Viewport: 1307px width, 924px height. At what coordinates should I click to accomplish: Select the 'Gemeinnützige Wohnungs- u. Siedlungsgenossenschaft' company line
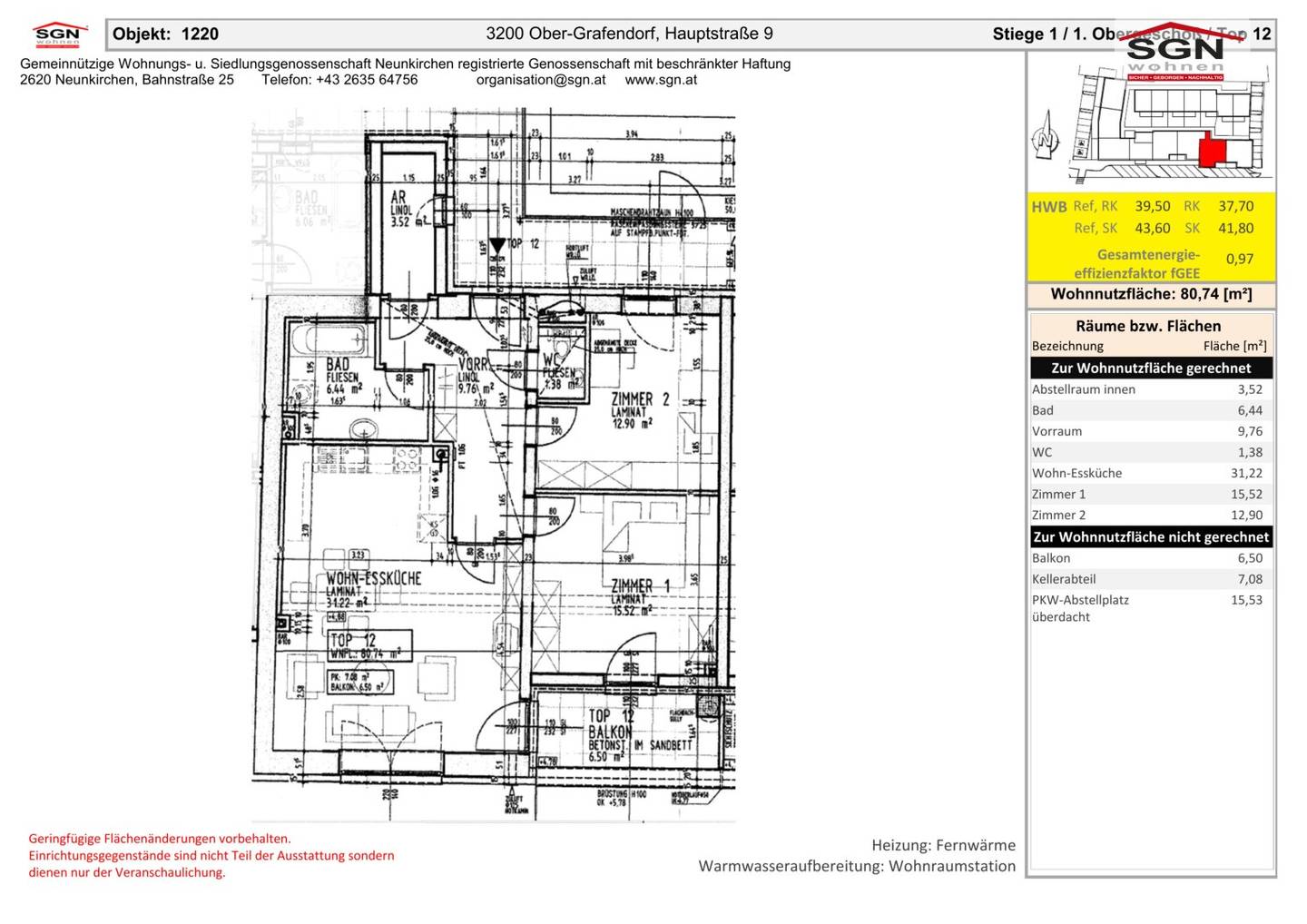[x=405, y=64]
